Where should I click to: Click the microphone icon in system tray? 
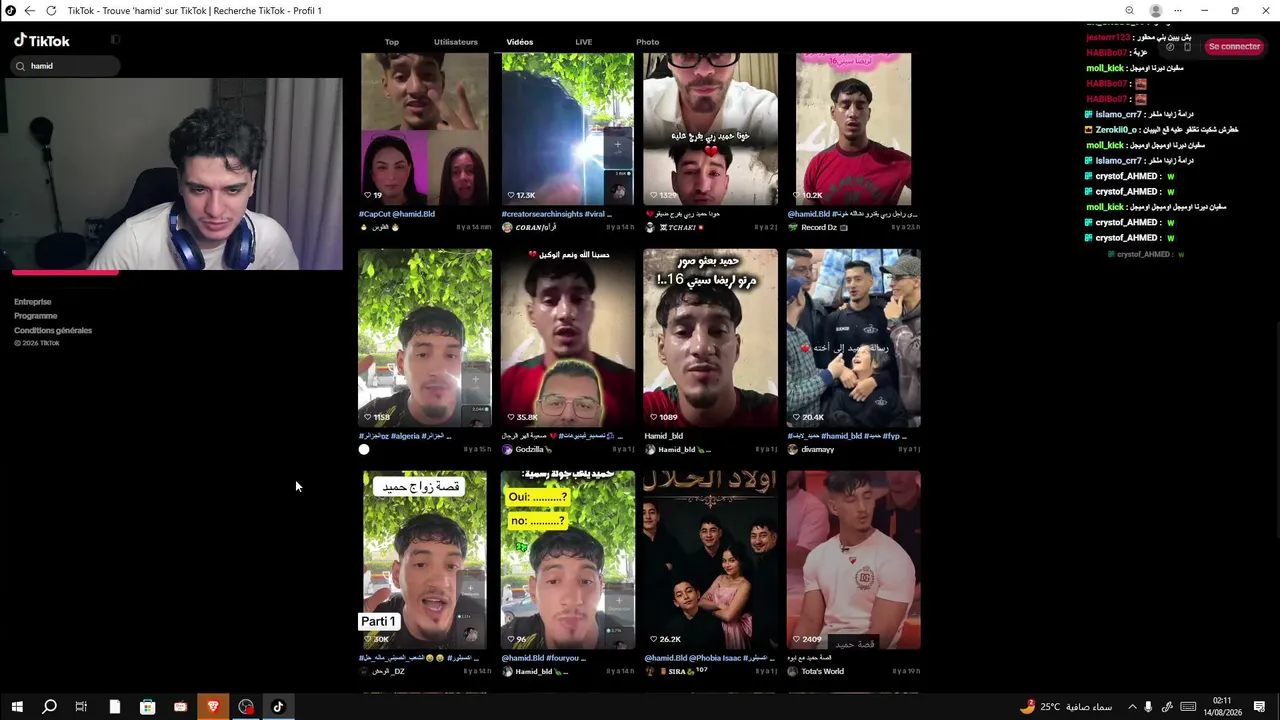coord(1148,707)
